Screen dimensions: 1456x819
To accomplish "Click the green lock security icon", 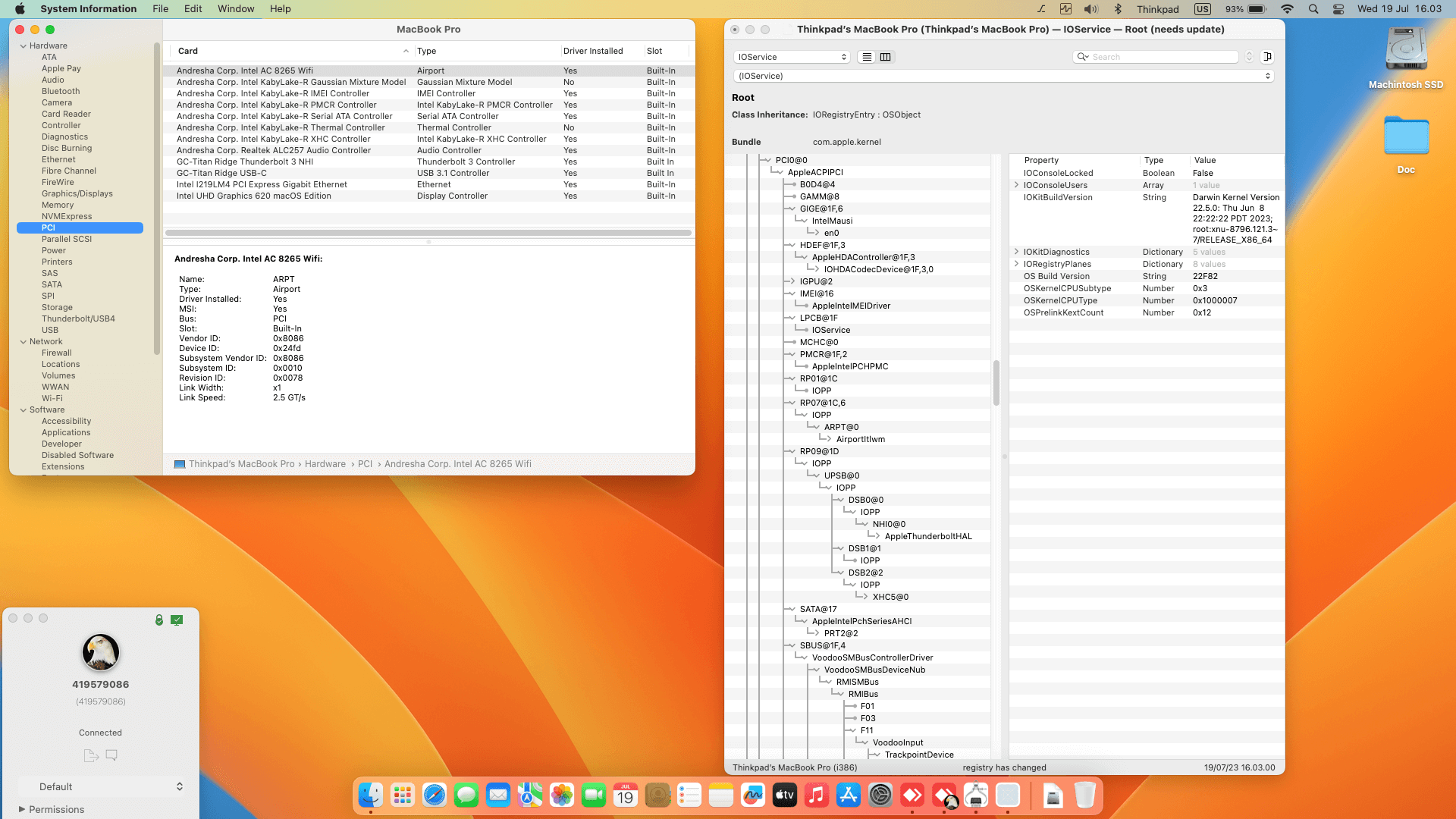I will 159,620.
